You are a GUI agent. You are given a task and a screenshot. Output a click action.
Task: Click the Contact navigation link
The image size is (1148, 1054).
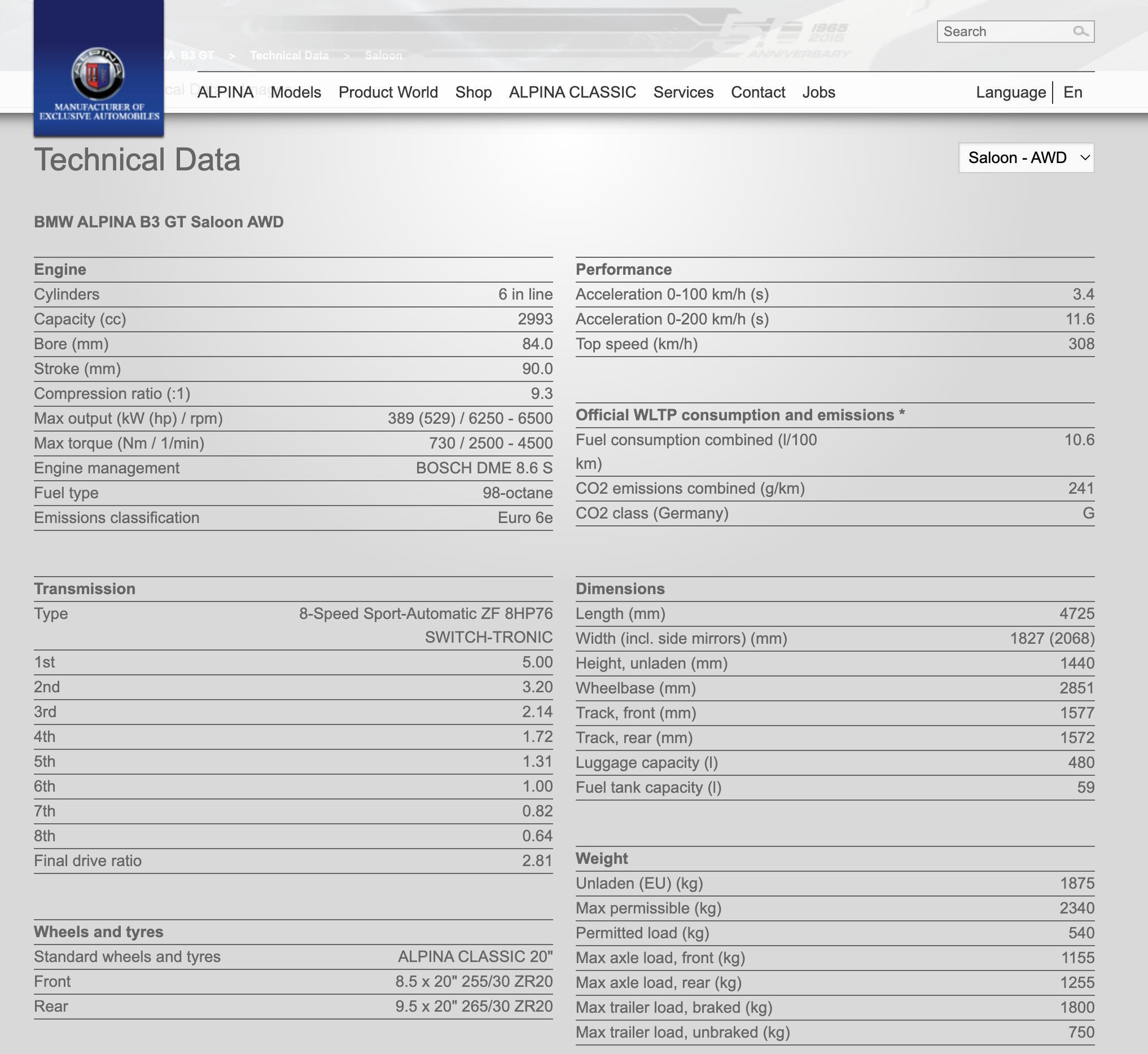[x=758, y=93]
